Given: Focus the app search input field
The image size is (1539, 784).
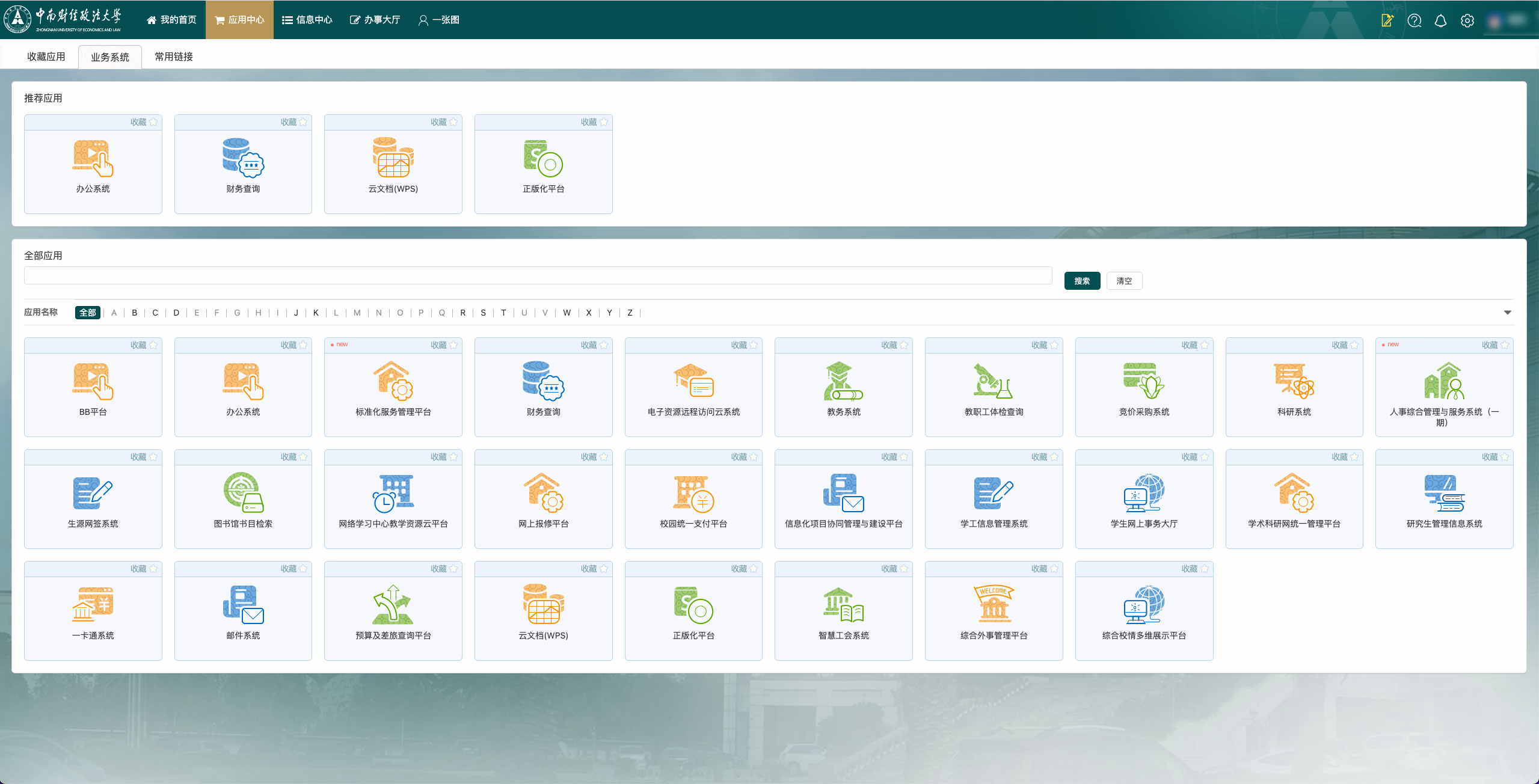Looking at the screenshot, I should 538,275.
